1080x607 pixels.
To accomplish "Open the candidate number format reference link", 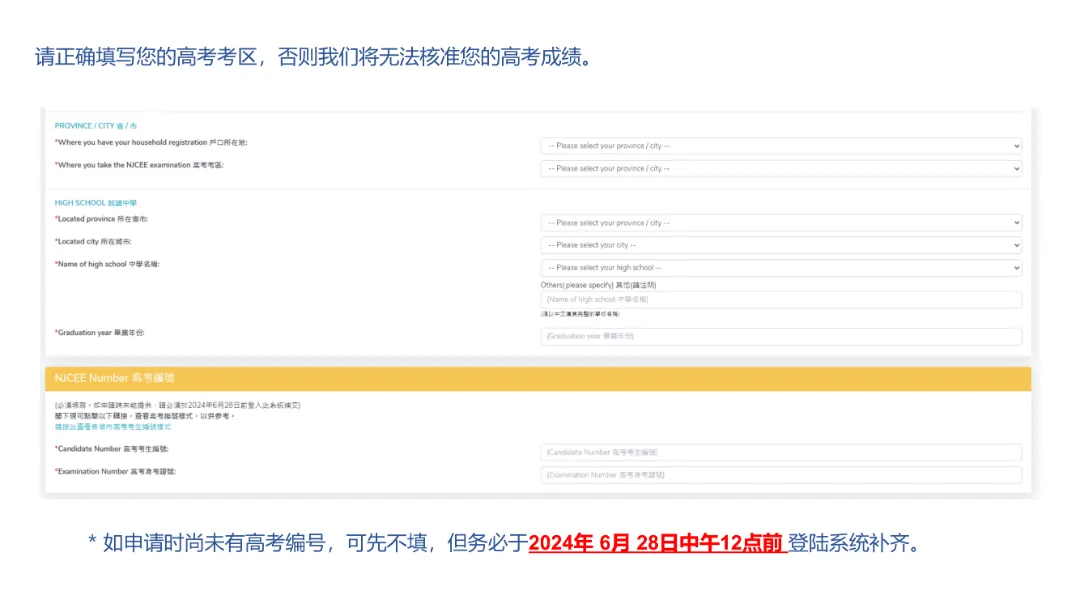I will 113,427.
